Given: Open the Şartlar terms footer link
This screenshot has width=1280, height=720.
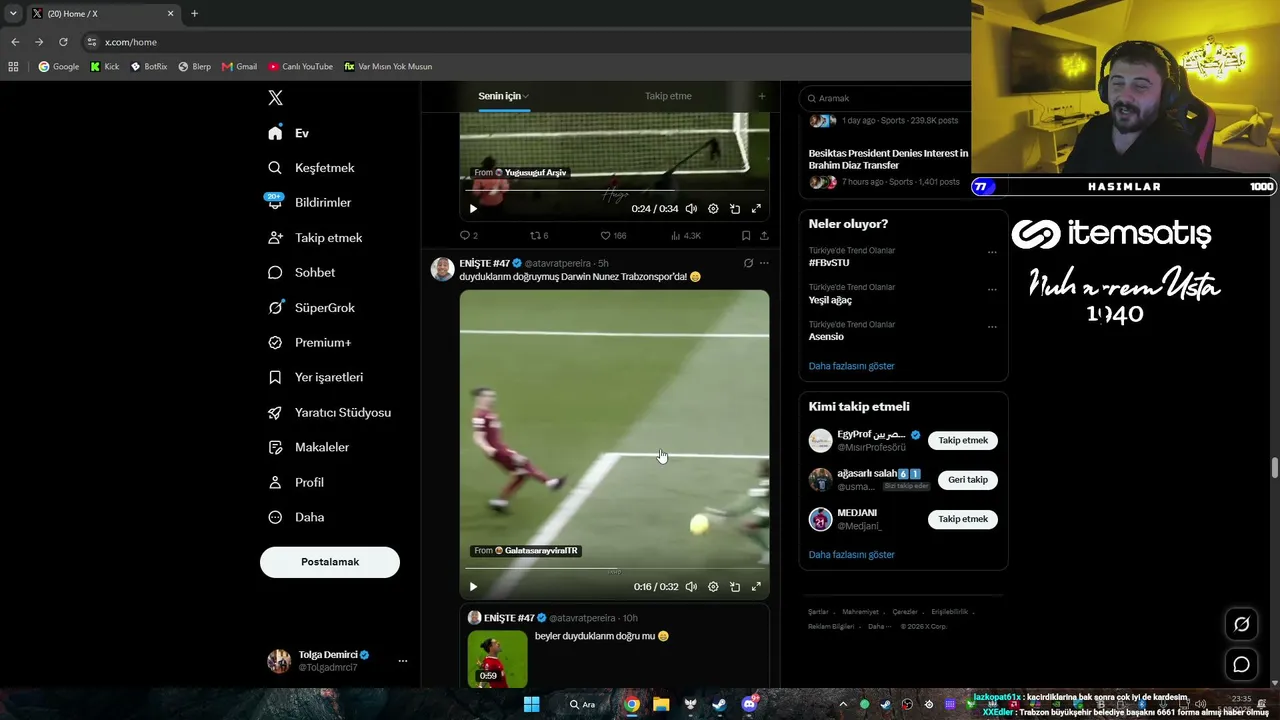Looking at the screenshot, I should [818, 612].
